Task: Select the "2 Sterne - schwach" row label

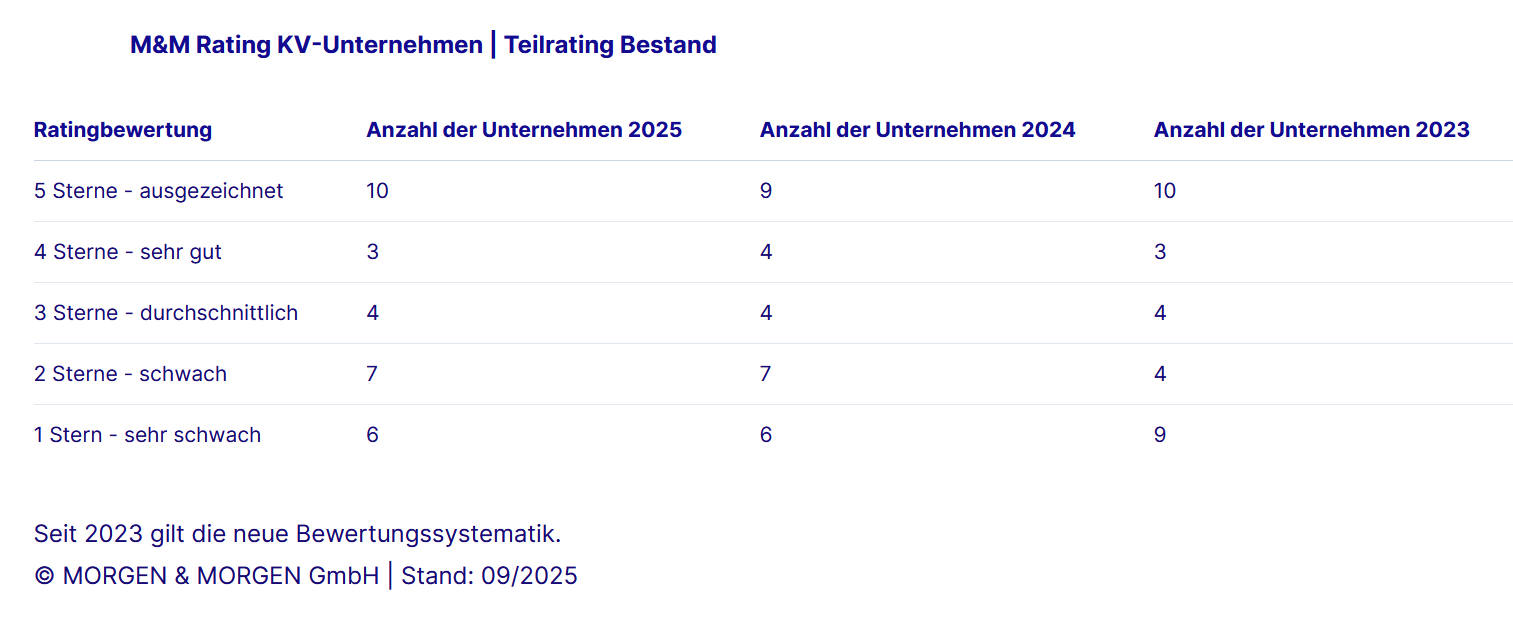Action: (x=130, y=374)
